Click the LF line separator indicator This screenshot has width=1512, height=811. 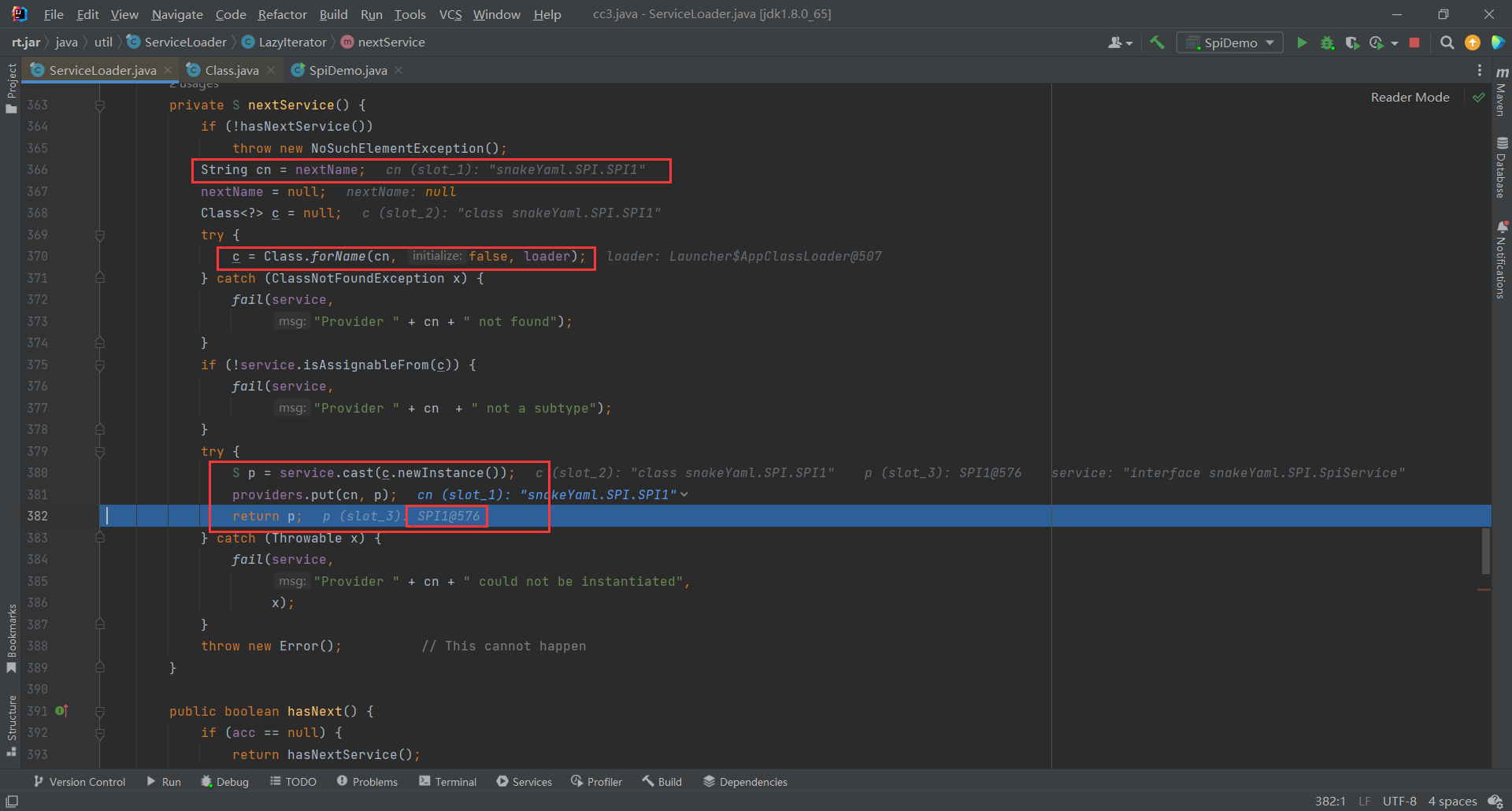(x=1365, y=801)
